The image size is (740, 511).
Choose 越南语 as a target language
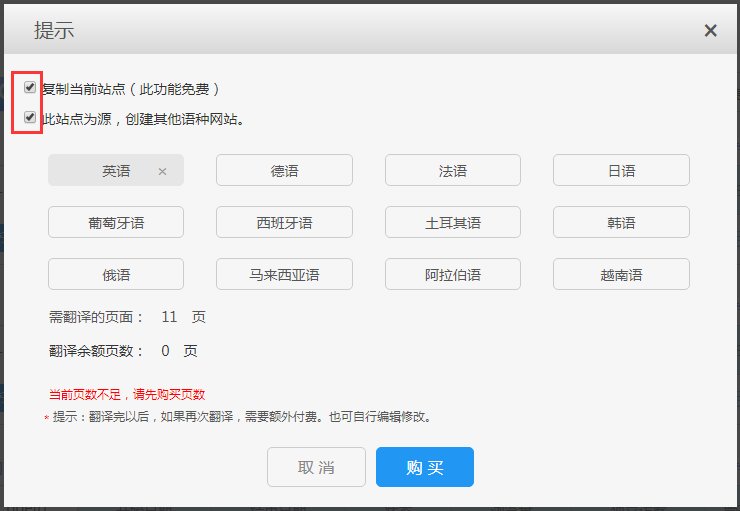coord(621,275)
